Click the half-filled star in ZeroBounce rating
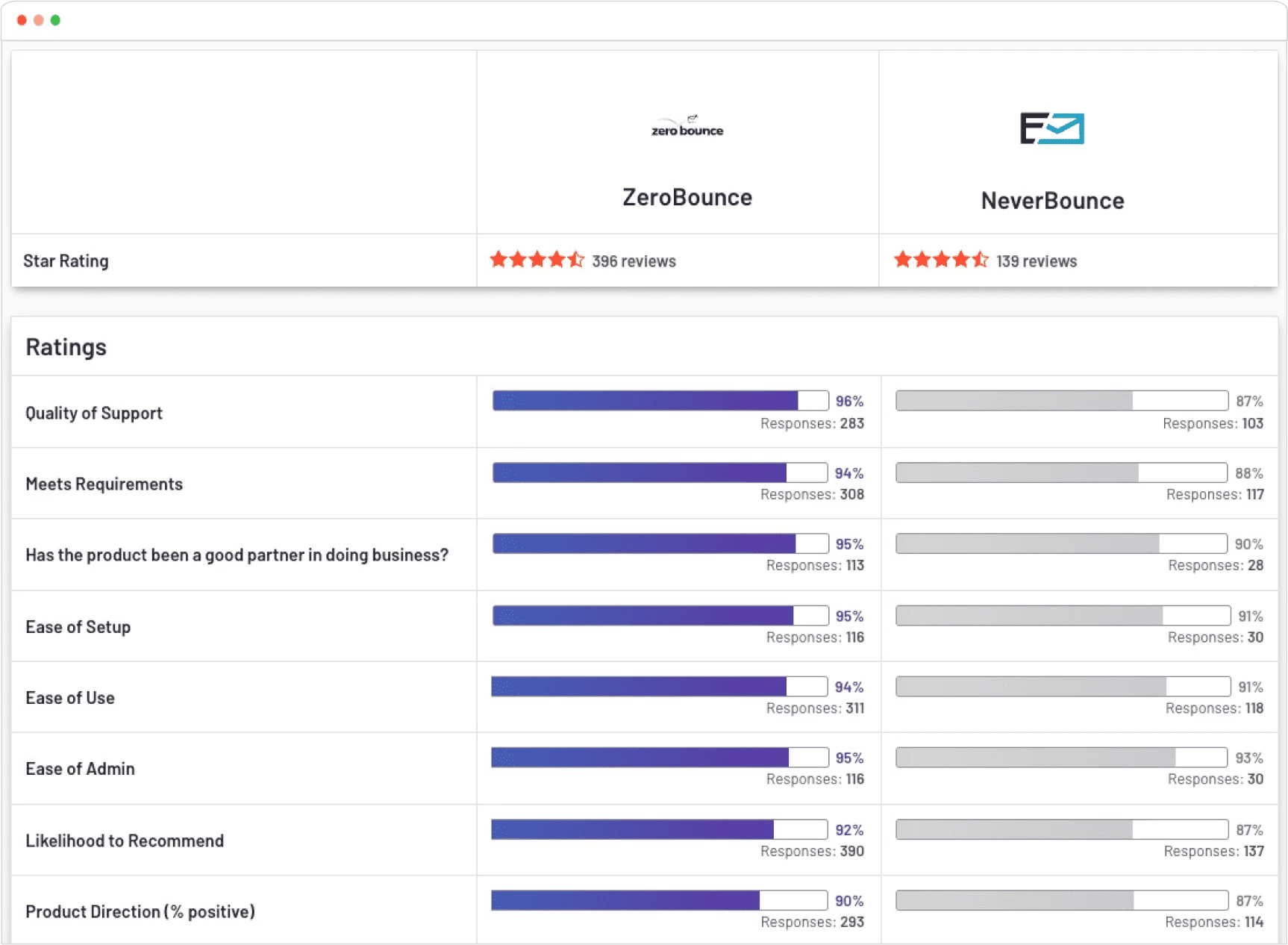This screenshot has width=1288, height=945. (x=575, y=260)
